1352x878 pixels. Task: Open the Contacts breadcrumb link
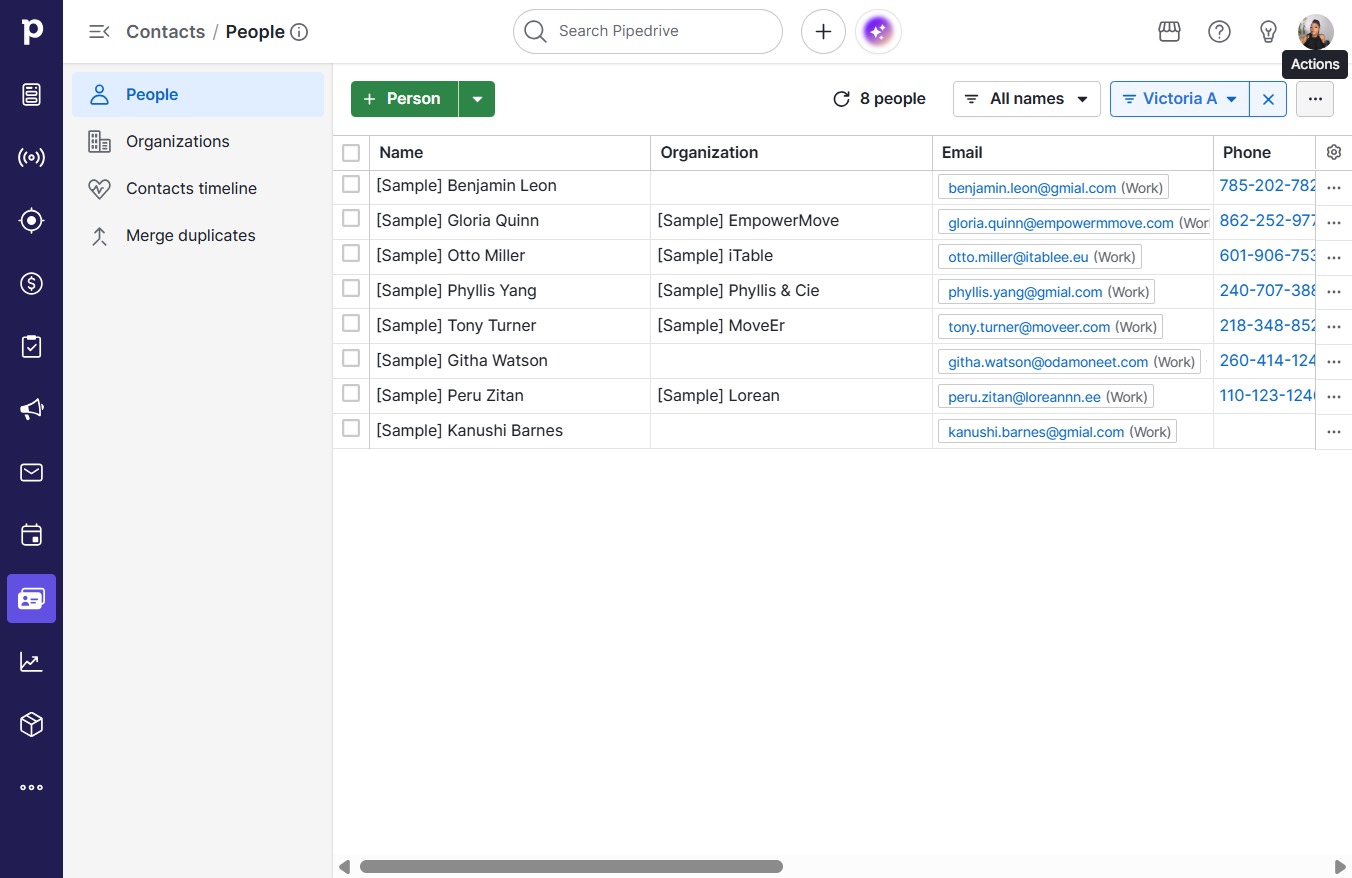click(x=165, y=32)
